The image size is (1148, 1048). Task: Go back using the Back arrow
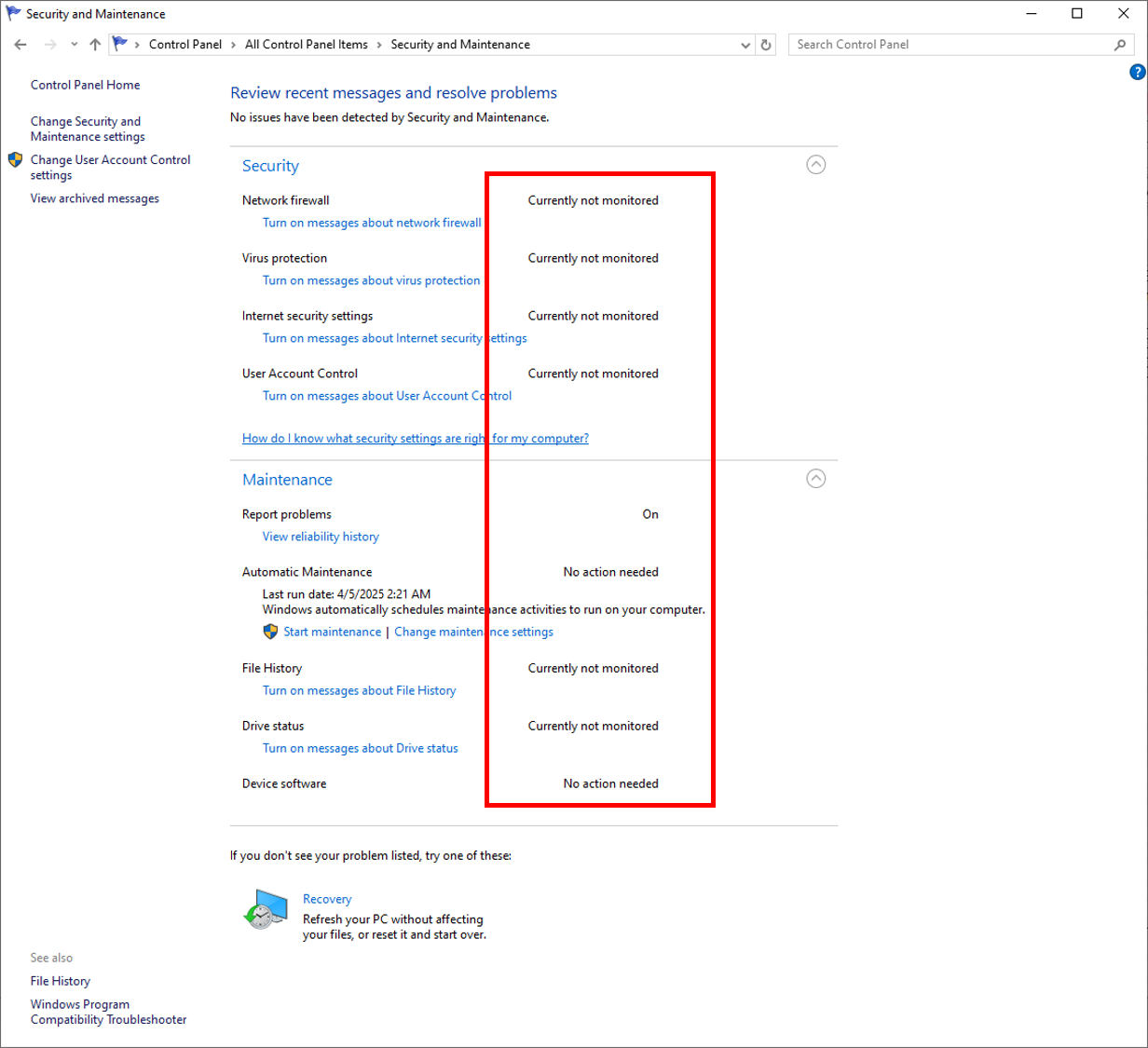(x=20, y=45)
